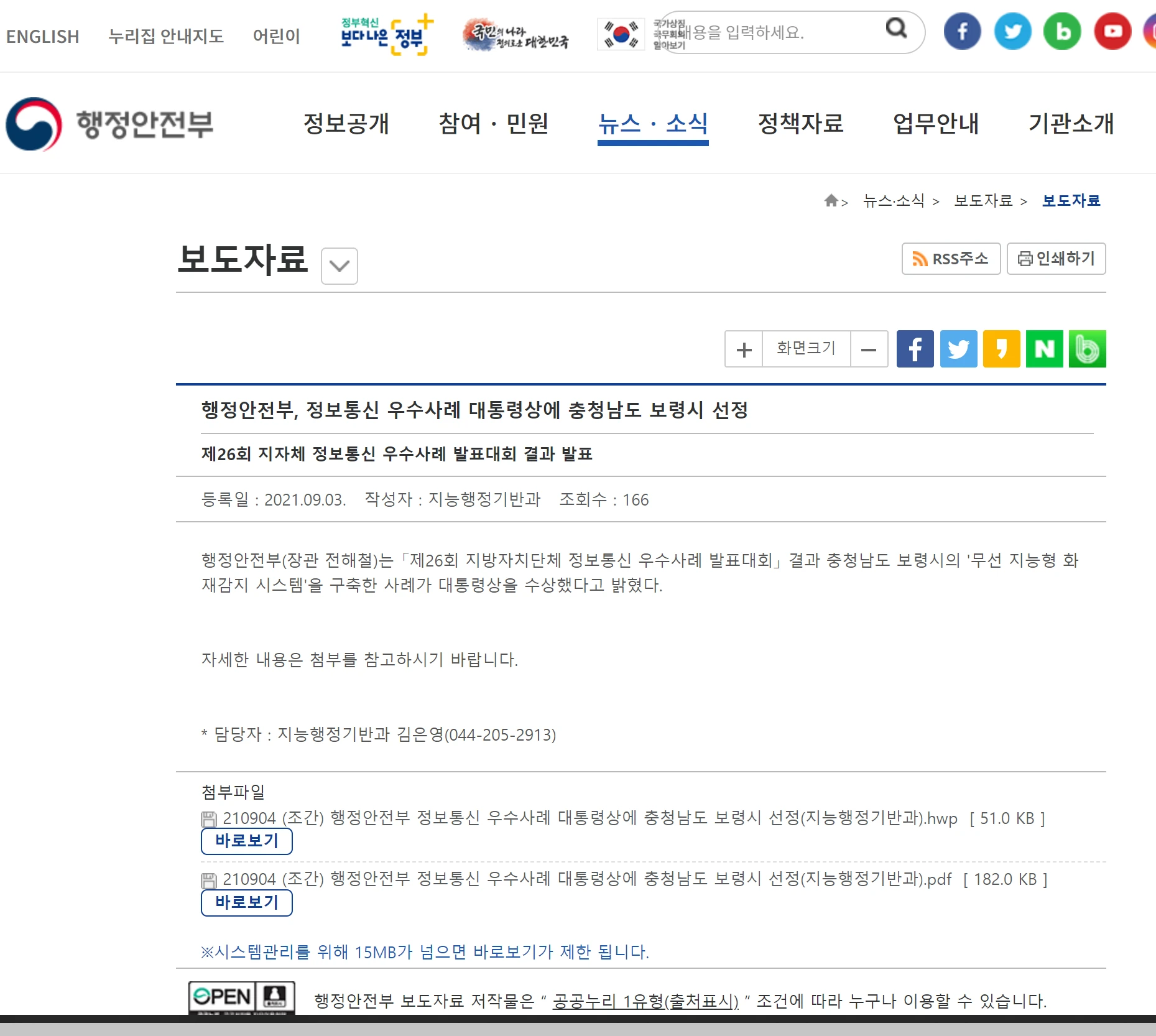Click the pdf attachment file icon
1156x1036 pixels.
(209, 880)
